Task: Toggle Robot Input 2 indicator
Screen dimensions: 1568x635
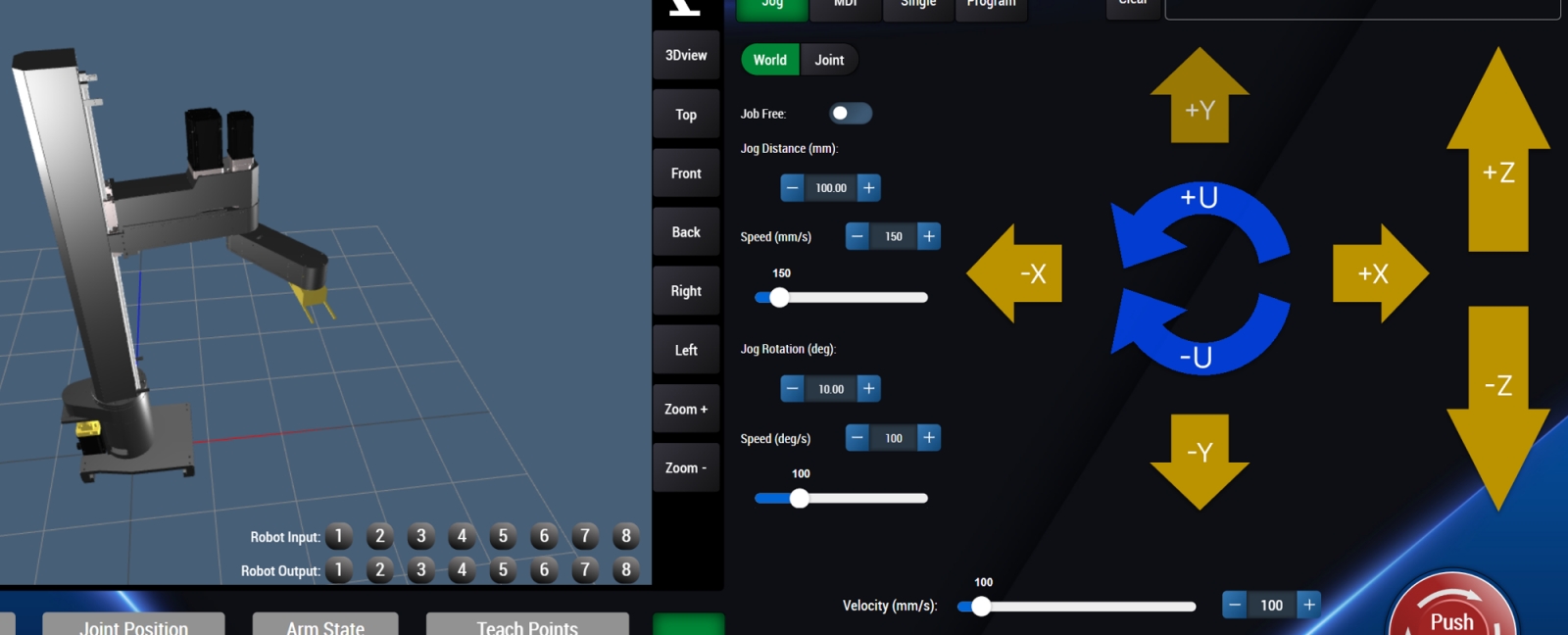Action: (380, 536)
